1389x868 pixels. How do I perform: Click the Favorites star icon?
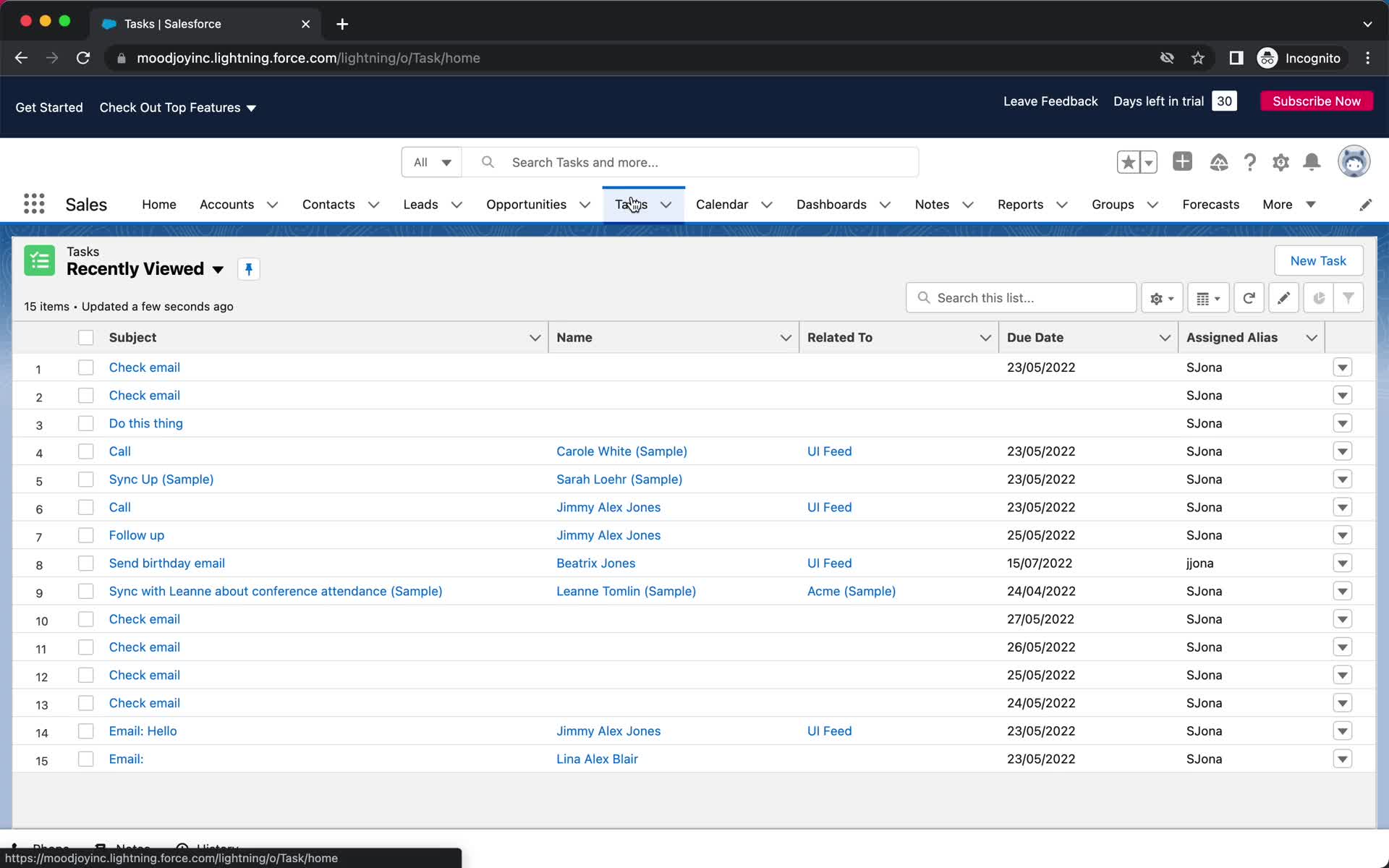(x=1128, y=162)
